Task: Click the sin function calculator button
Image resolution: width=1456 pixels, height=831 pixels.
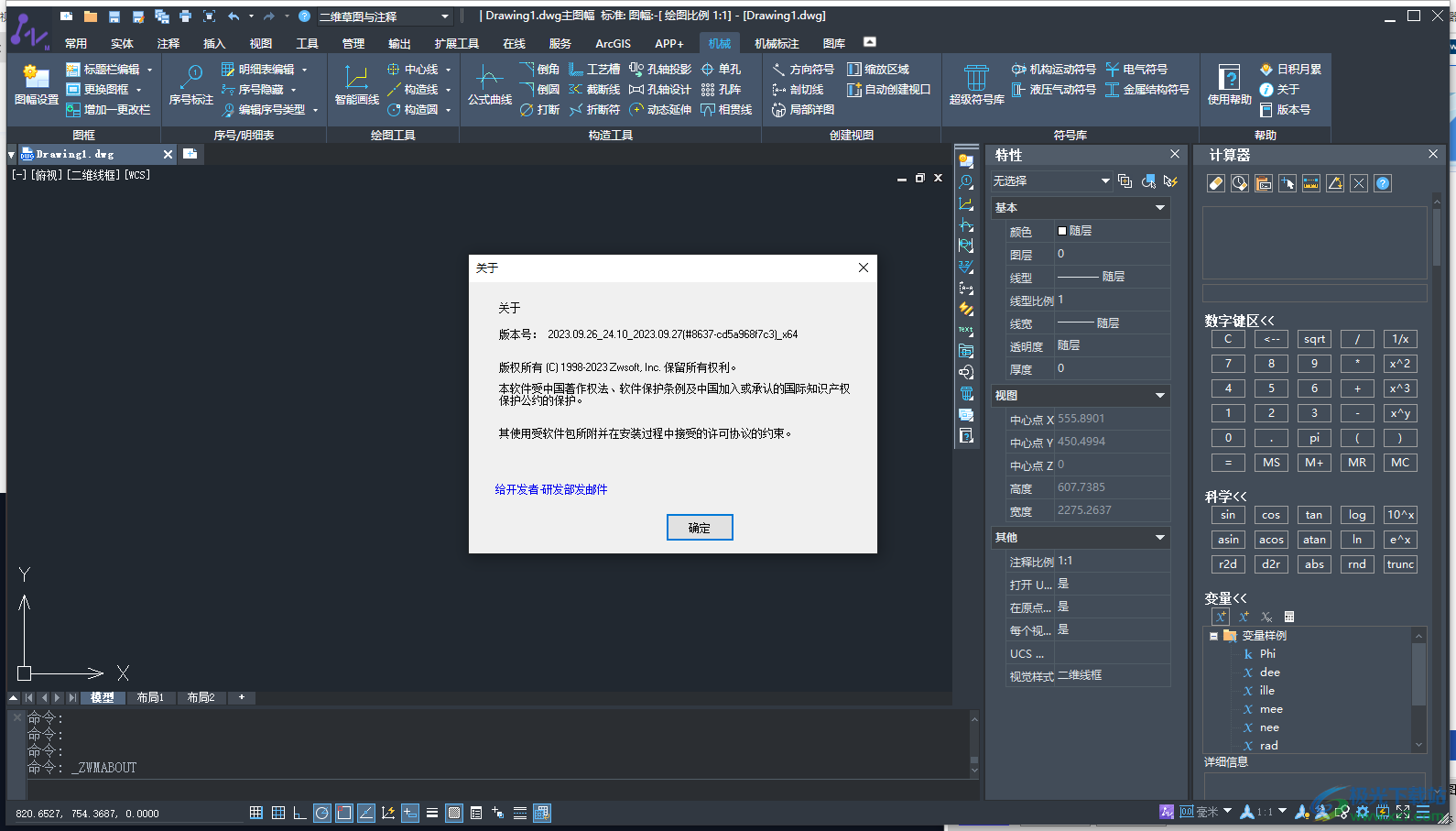Action: (x=1228, y=515)
